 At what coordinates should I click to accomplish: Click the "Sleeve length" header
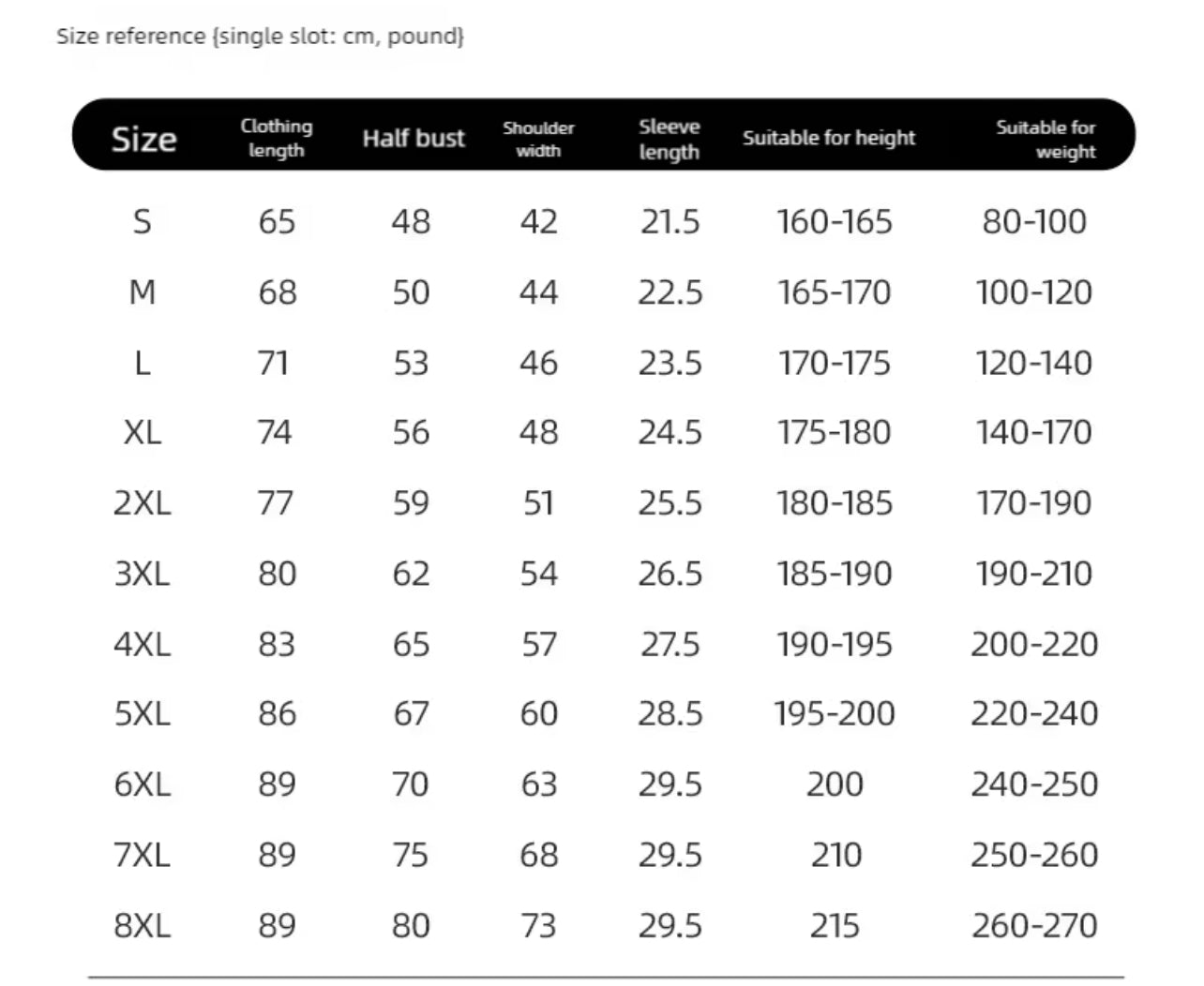pos(670,139)
